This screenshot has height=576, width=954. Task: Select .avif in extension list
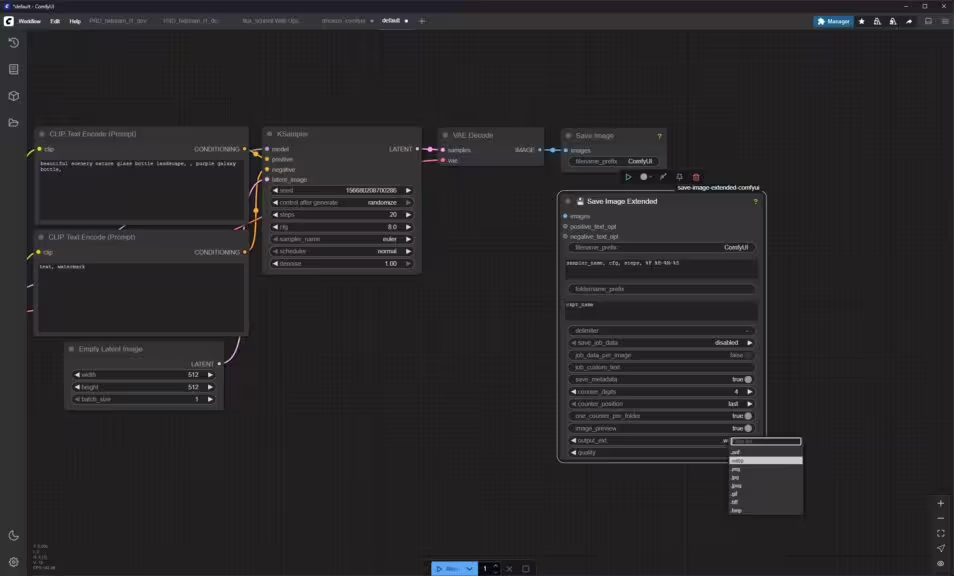pyautogui.click(x=765, y=453)
